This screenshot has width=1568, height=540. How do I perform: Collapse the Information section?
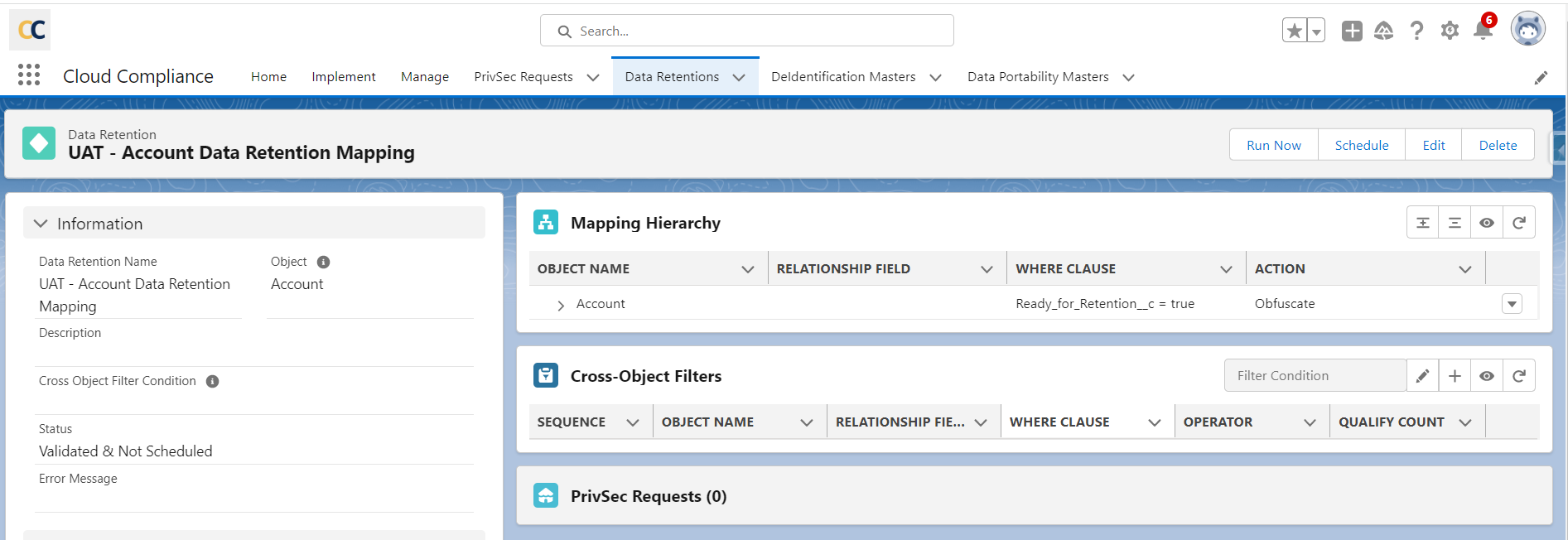(41, 224)
